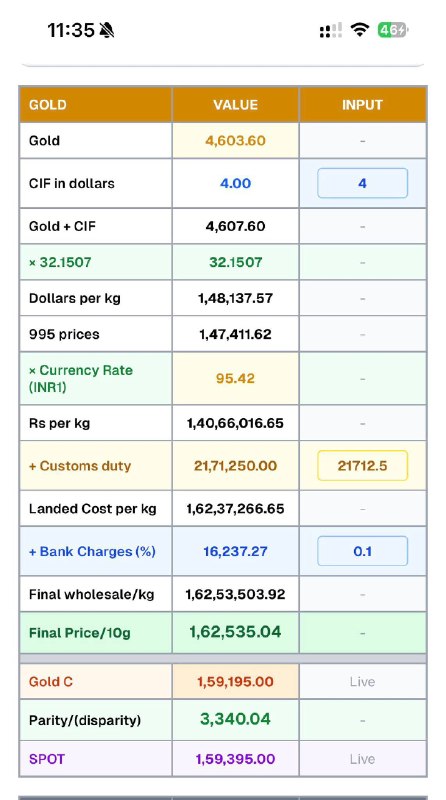Select the SPOT value 1,59,395.00
The height and width of the screenshot is (800, 446).
coord(235,759)
